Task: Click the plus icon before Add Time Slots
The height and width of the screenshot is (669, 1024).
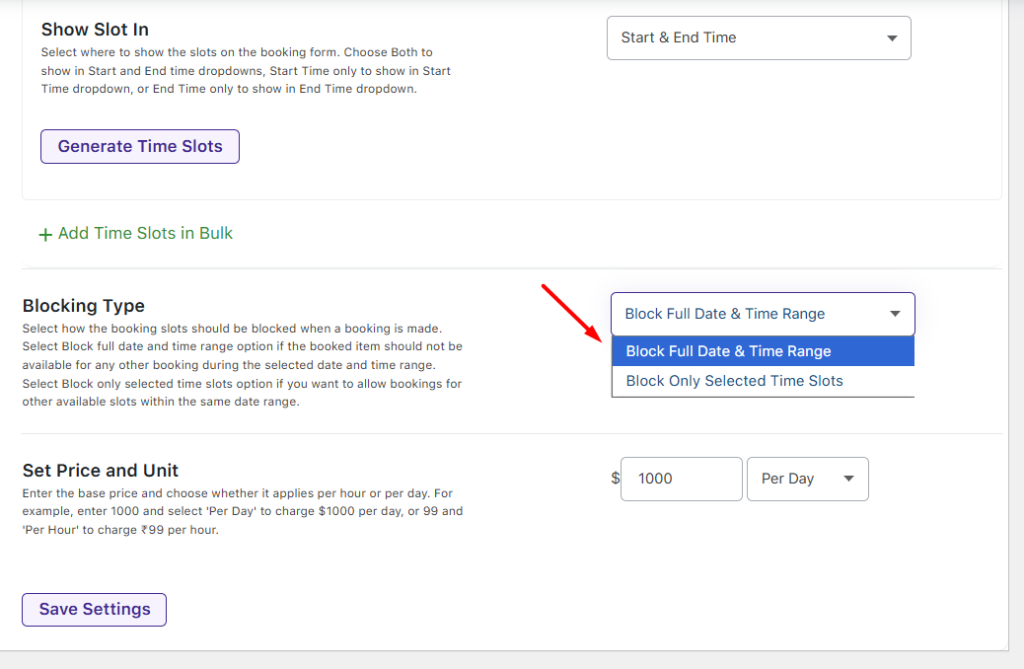Action: click(x=45, y=234)
